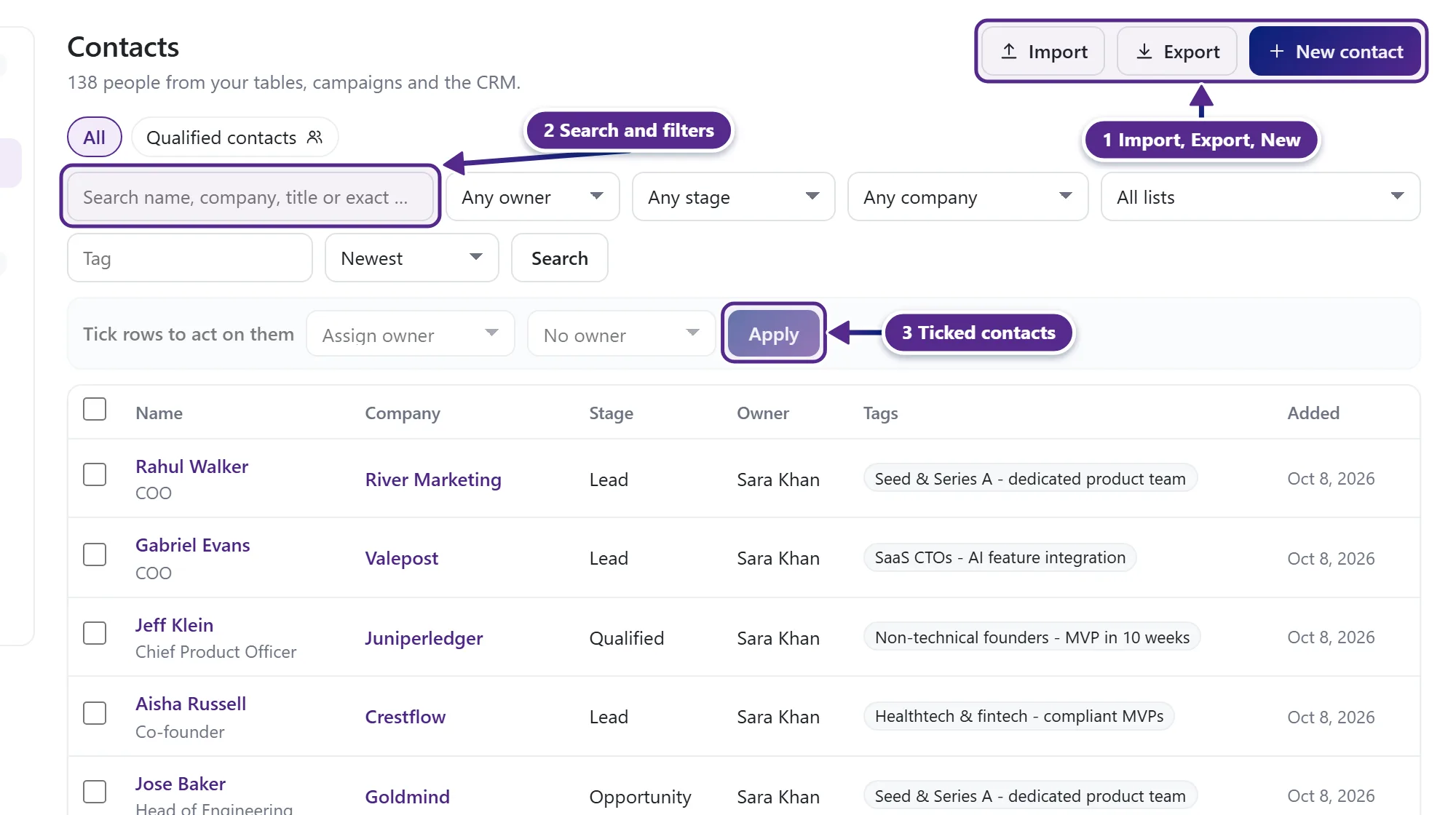
Task: Open Goldmind company link
Action: (407, 797)
